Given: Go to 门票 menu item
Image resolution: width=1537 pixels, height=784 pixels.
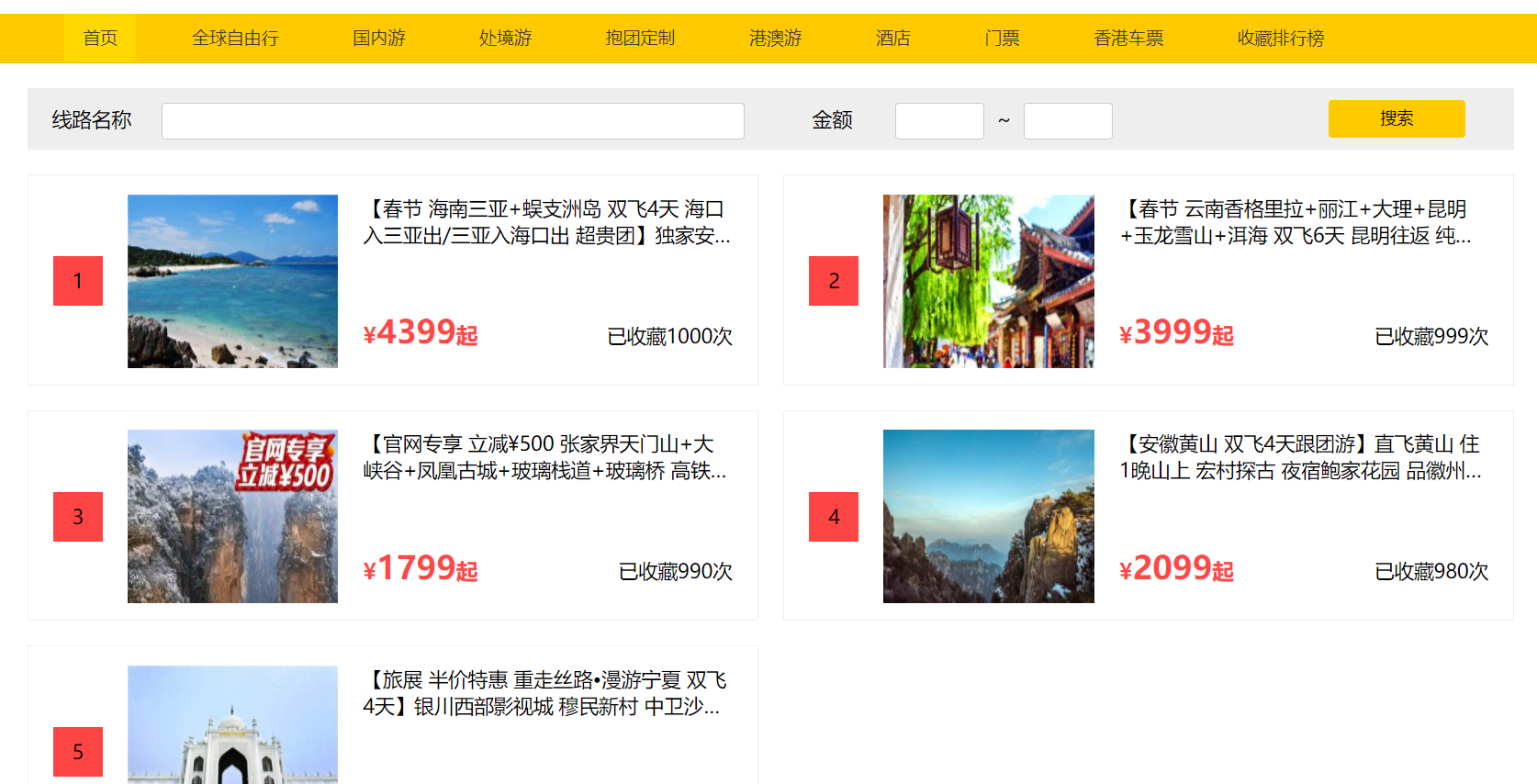Looking at the screenshot, I should click(1002, 39).
